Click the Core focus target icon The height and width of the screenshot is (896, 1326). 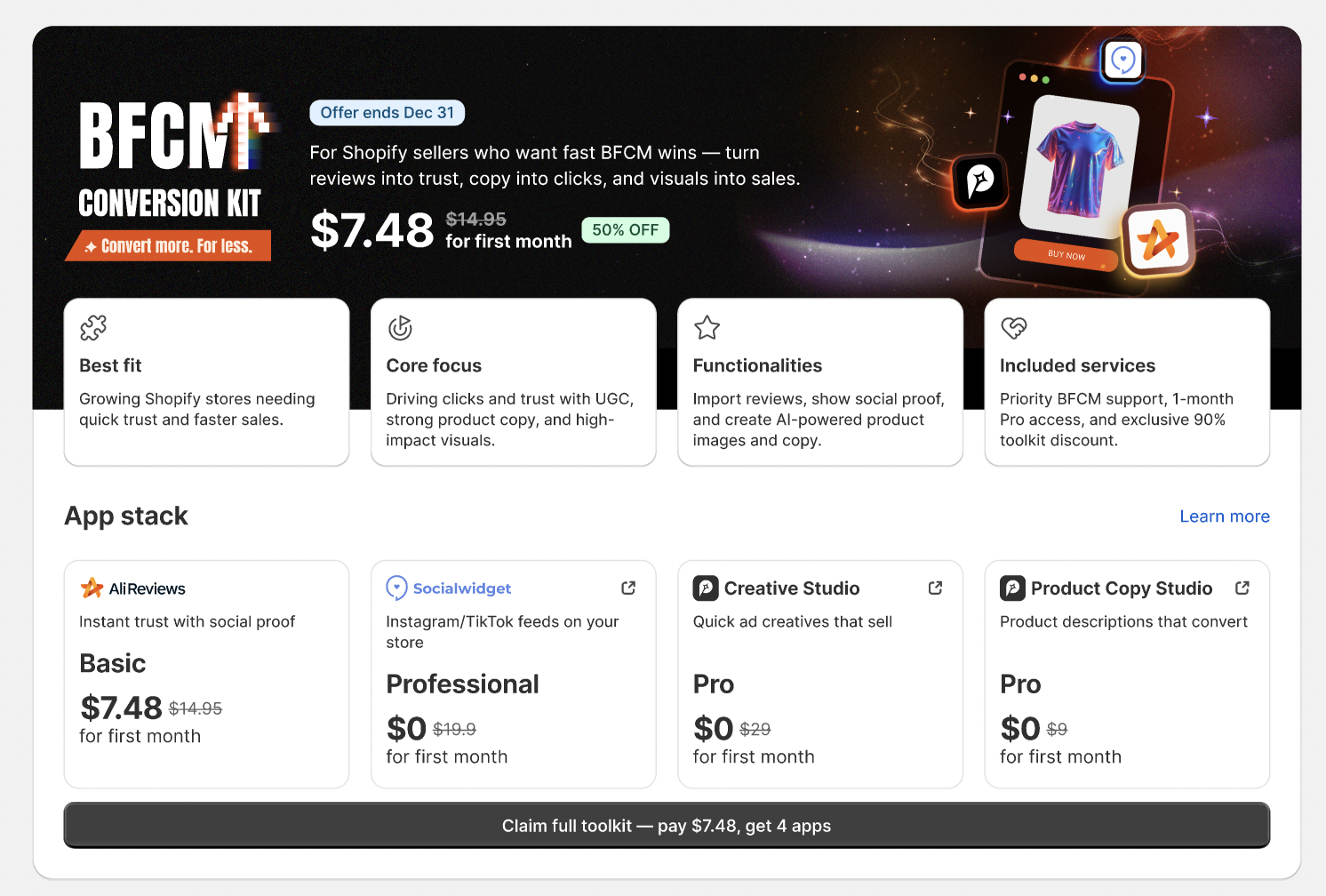coord(401,328)
